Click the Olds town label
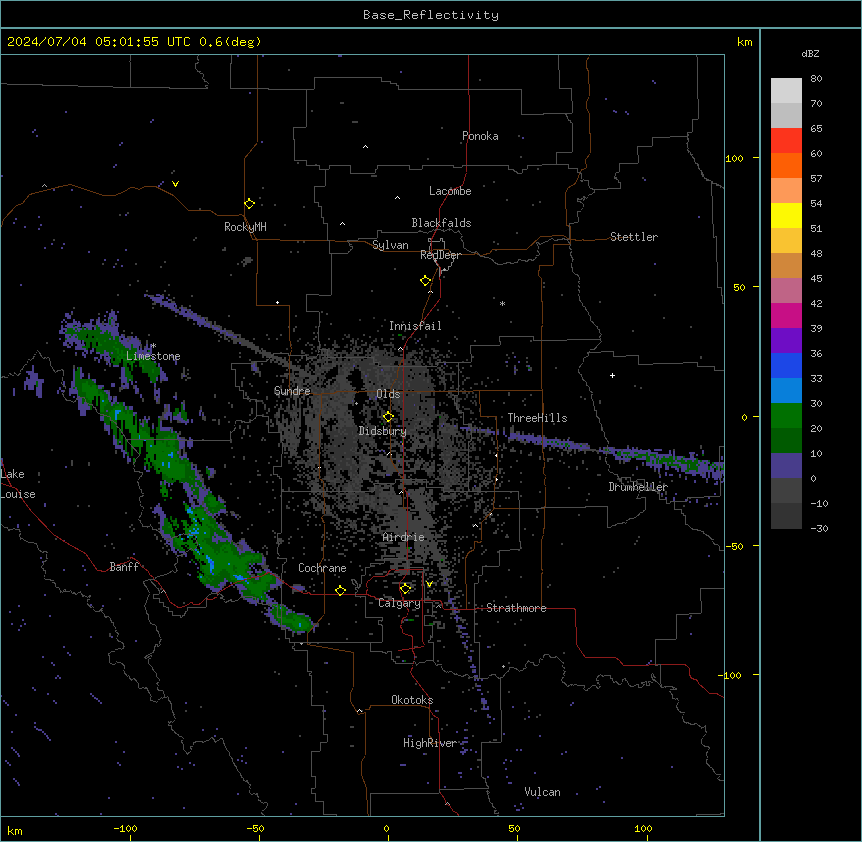This screenshot has height=842, width=862. [388, 394]
